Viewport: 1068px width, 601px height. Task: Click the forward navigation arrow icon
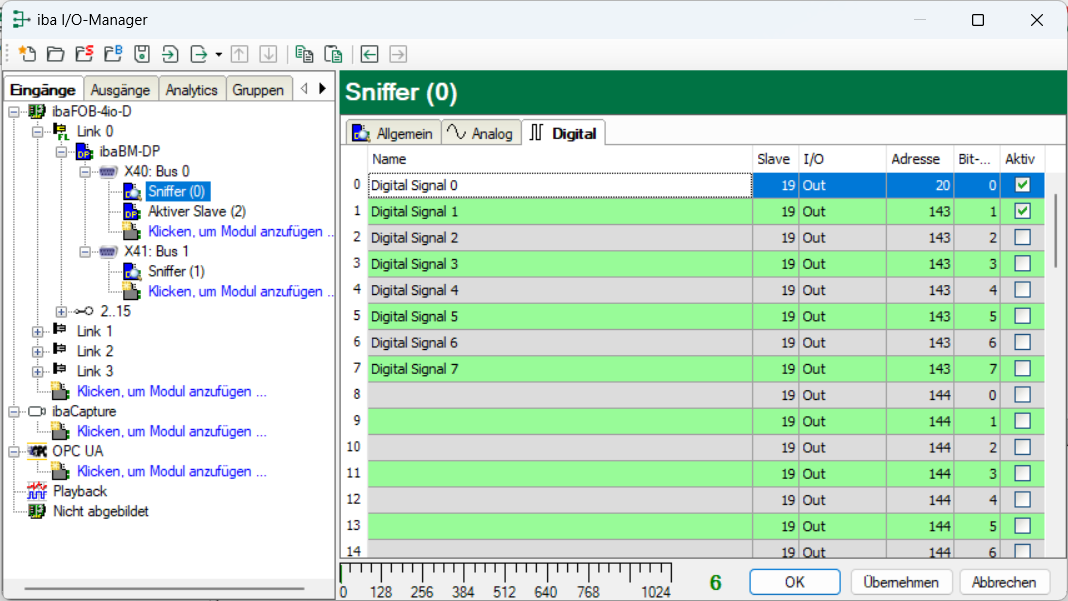coord(398,54)
